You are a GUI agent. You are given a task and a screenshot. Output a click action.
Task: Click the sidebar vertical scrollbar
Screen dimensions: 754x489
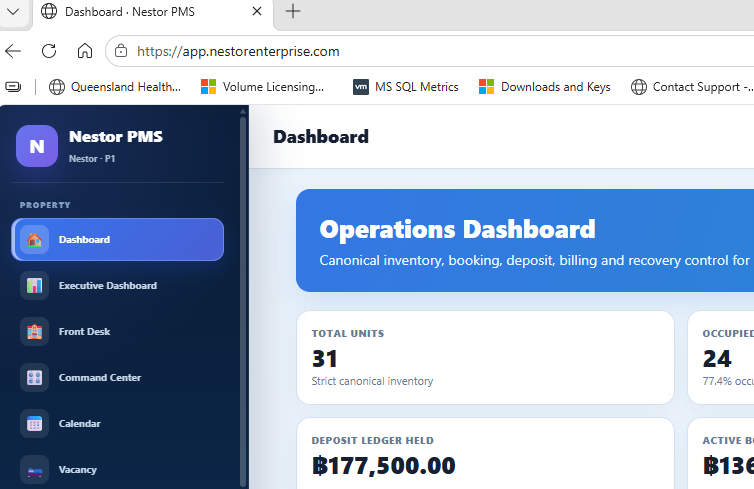coord(243,301)
